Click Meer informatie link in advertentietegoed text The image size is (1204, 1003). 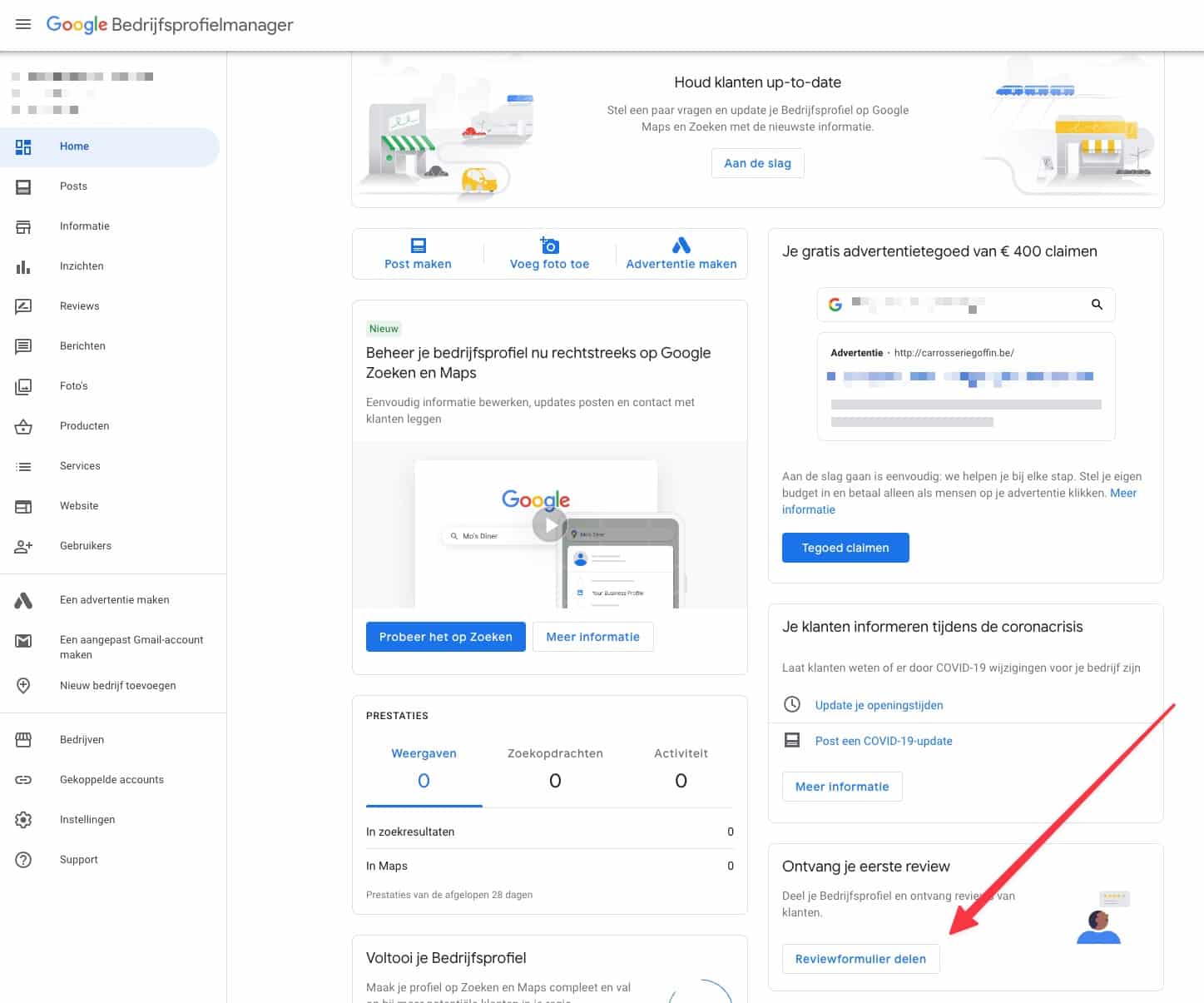(1123, 493)
